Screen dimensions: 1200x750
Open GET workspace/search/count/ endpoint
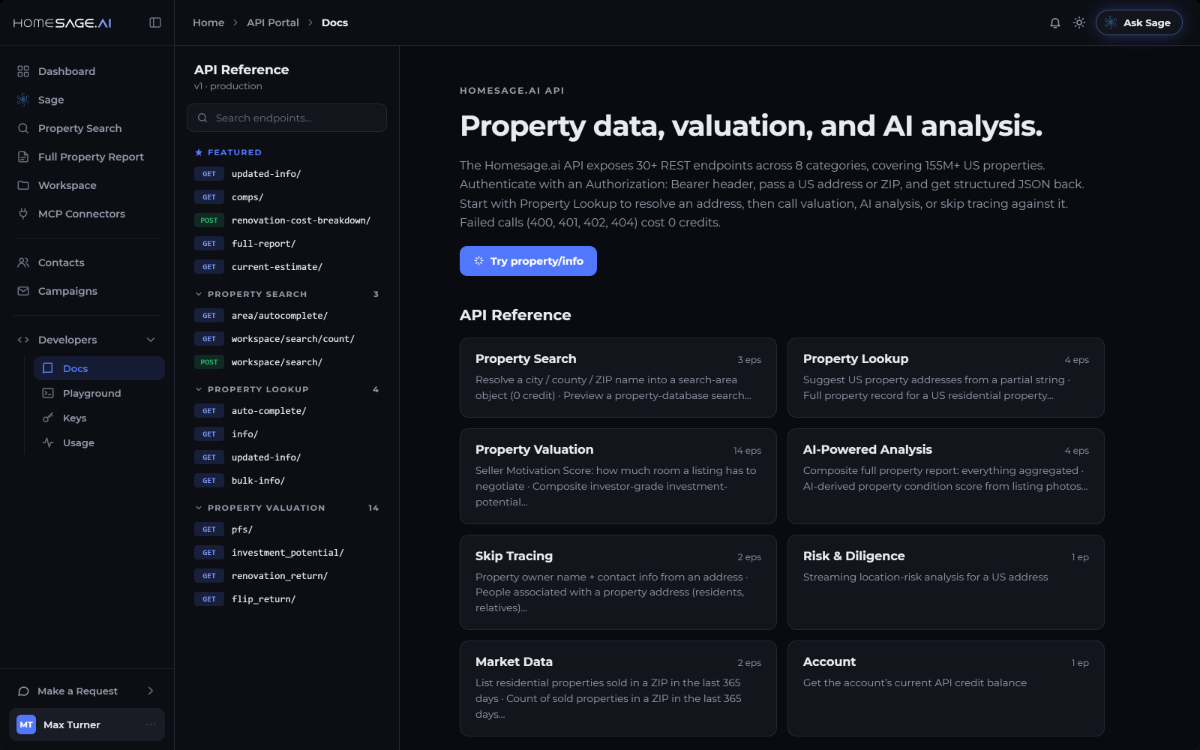coord(287,339)
